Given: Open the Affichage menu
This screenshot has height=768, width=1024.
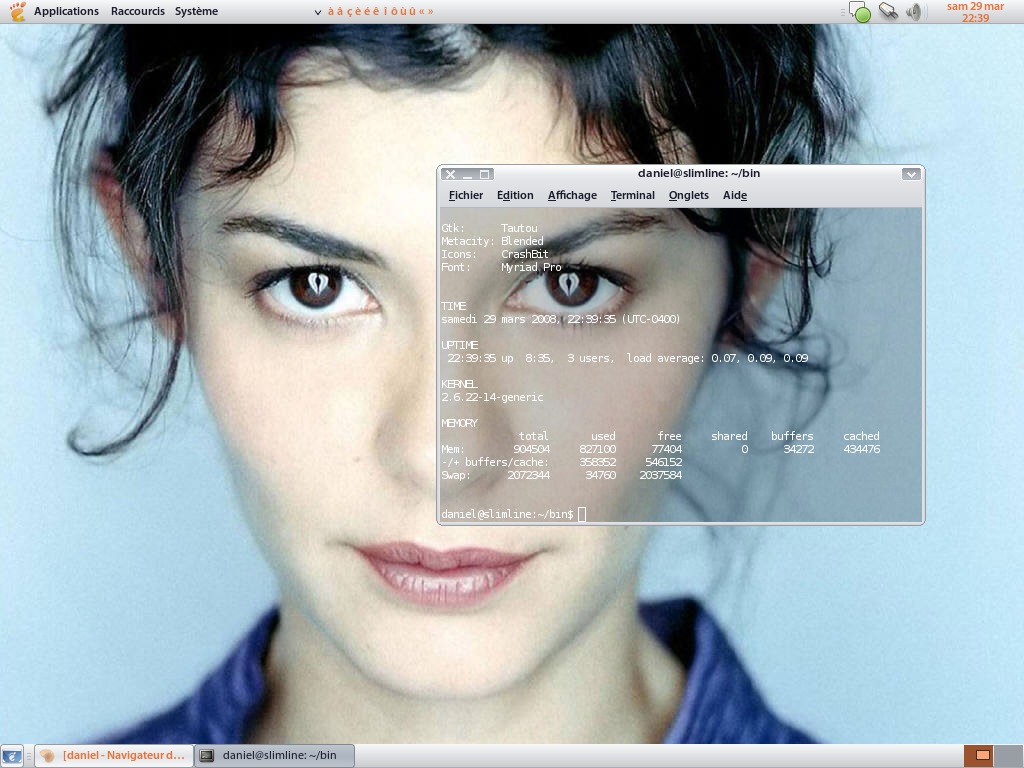Looking at the screenshot, I should [572, 195].
